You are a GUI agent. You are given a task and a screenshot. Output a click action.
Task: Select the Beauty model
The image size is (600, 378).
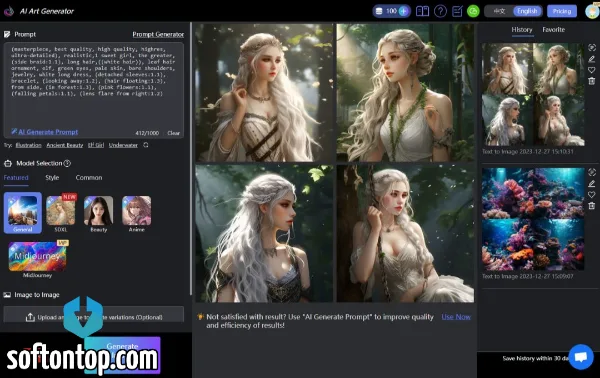(x=98, y=213)
